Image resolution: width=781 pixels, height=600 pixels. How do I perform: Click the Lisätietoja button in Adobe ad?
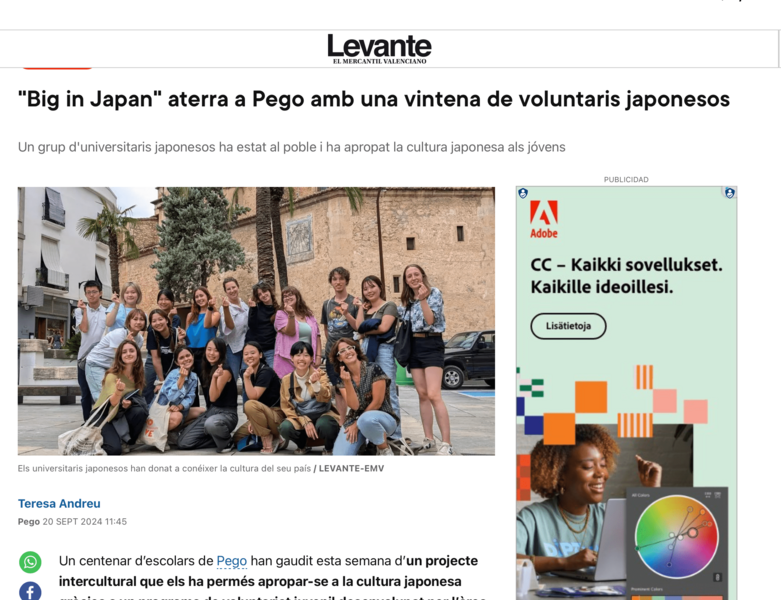coord(568,326)
